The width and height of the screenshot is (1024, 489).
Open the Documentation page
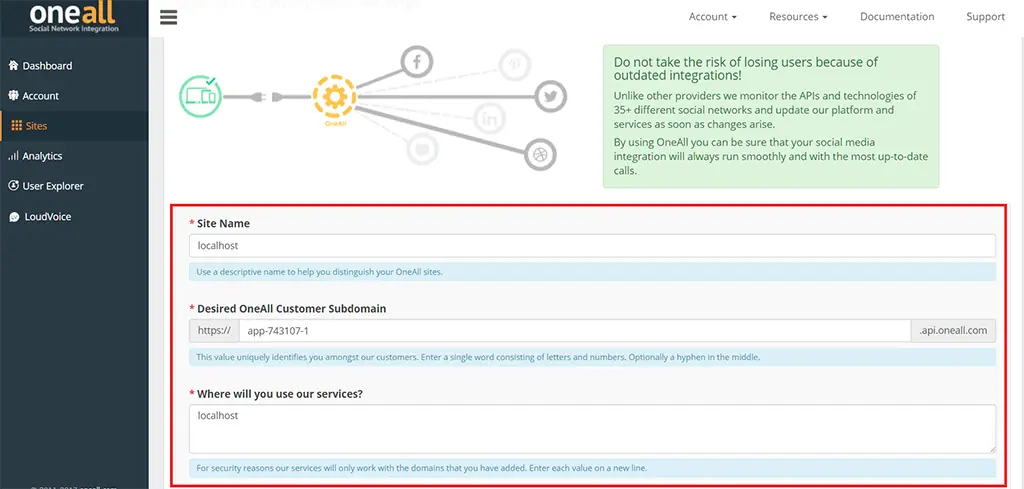pos(897,16)
